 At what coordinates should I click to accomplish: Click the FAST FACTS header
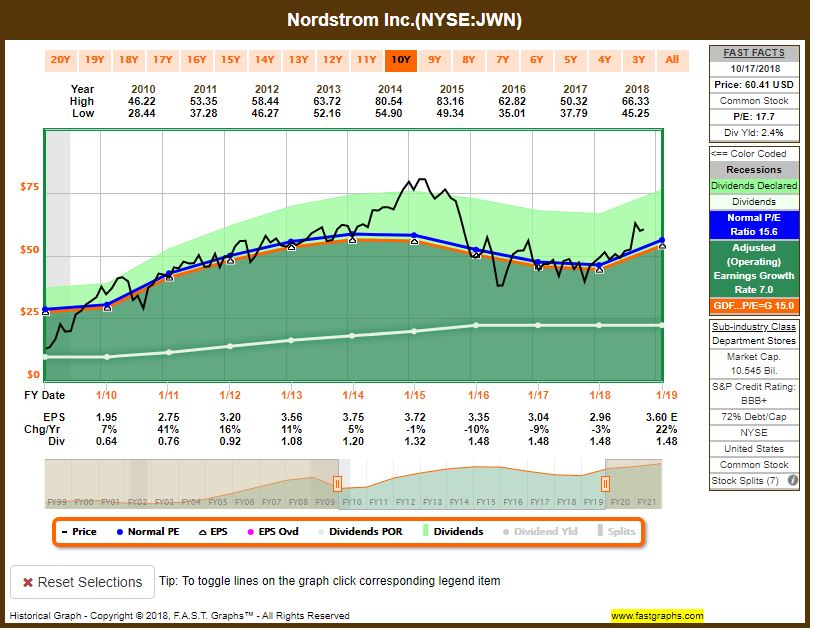point(754,53)
